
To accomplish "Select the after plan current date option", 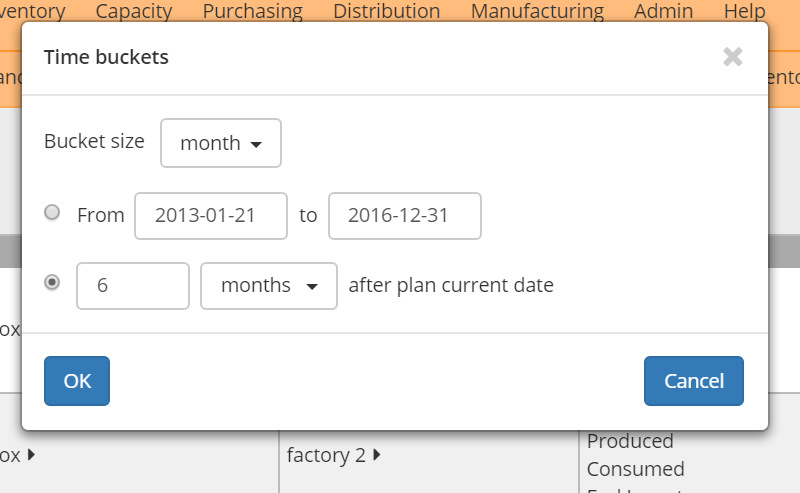I will coord(53,283).
